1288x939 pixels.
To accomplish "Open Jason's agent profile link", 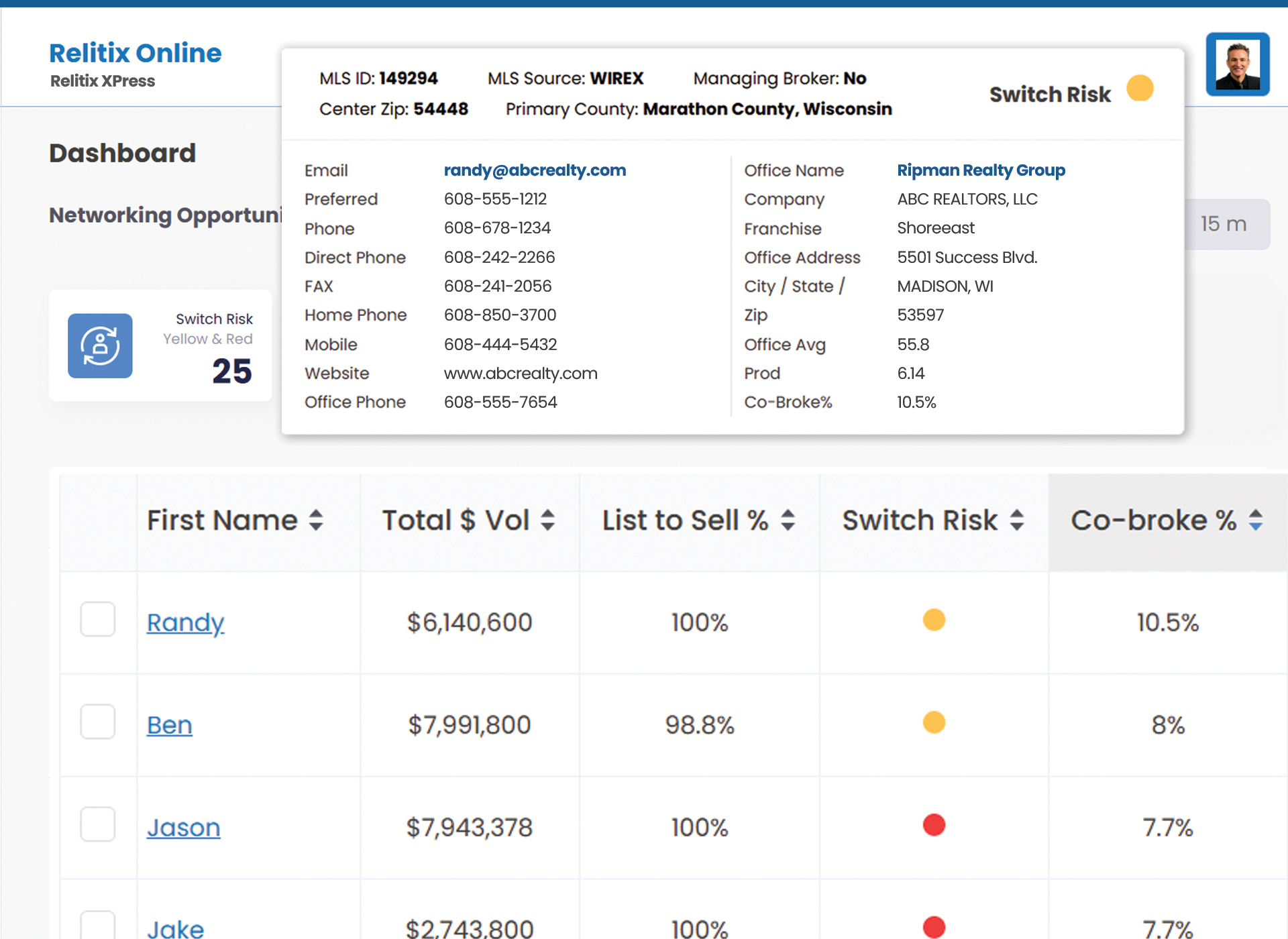I will point(183,828).
